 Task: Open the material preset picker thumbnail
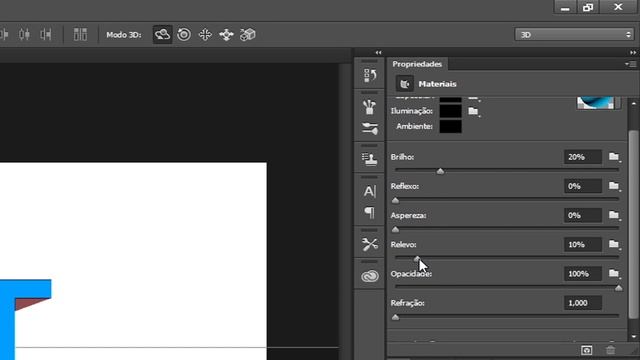[x=595, y=102]
